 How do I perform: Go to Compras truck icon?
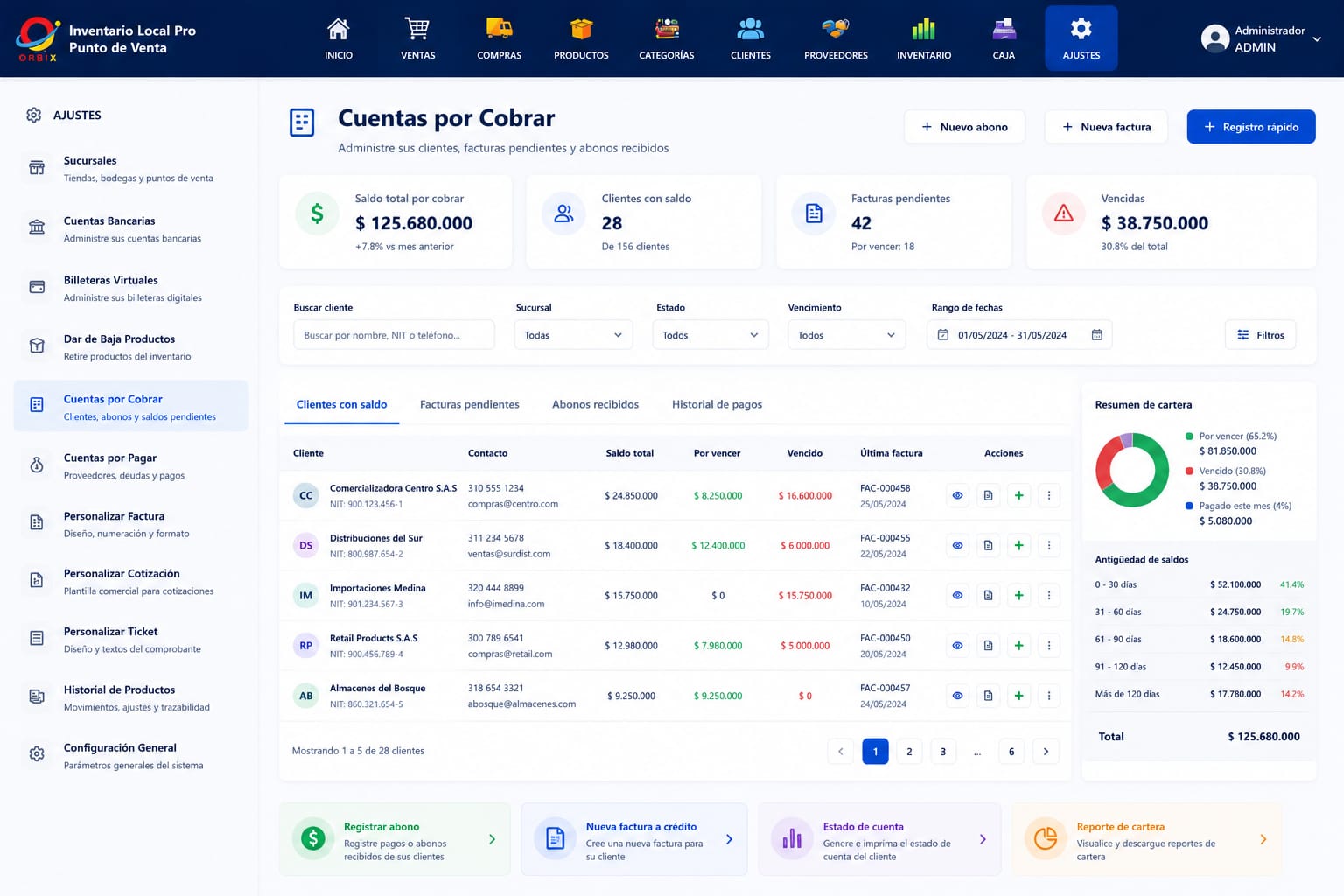point(499,29)
